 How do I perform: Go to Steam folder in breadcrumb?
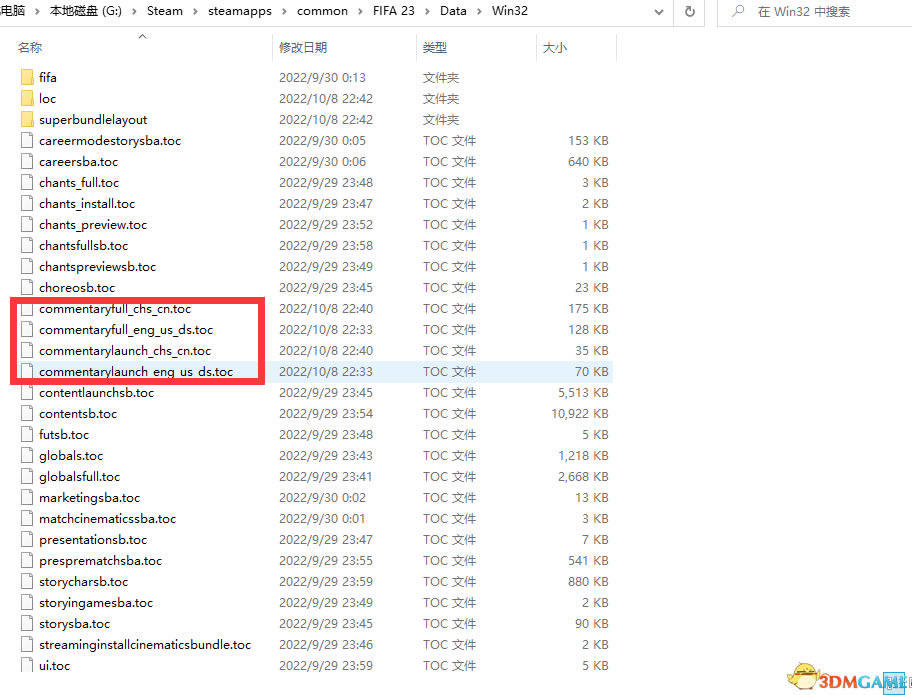[x=165, y=11]
